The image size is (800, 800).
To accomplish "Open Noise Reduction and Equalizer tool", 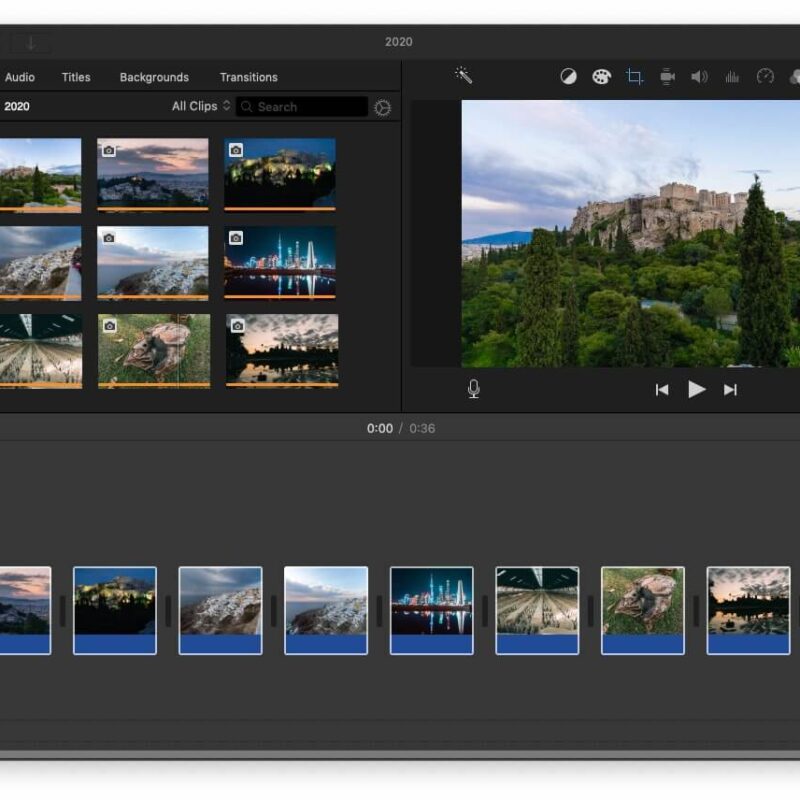I will pos(732,77).
